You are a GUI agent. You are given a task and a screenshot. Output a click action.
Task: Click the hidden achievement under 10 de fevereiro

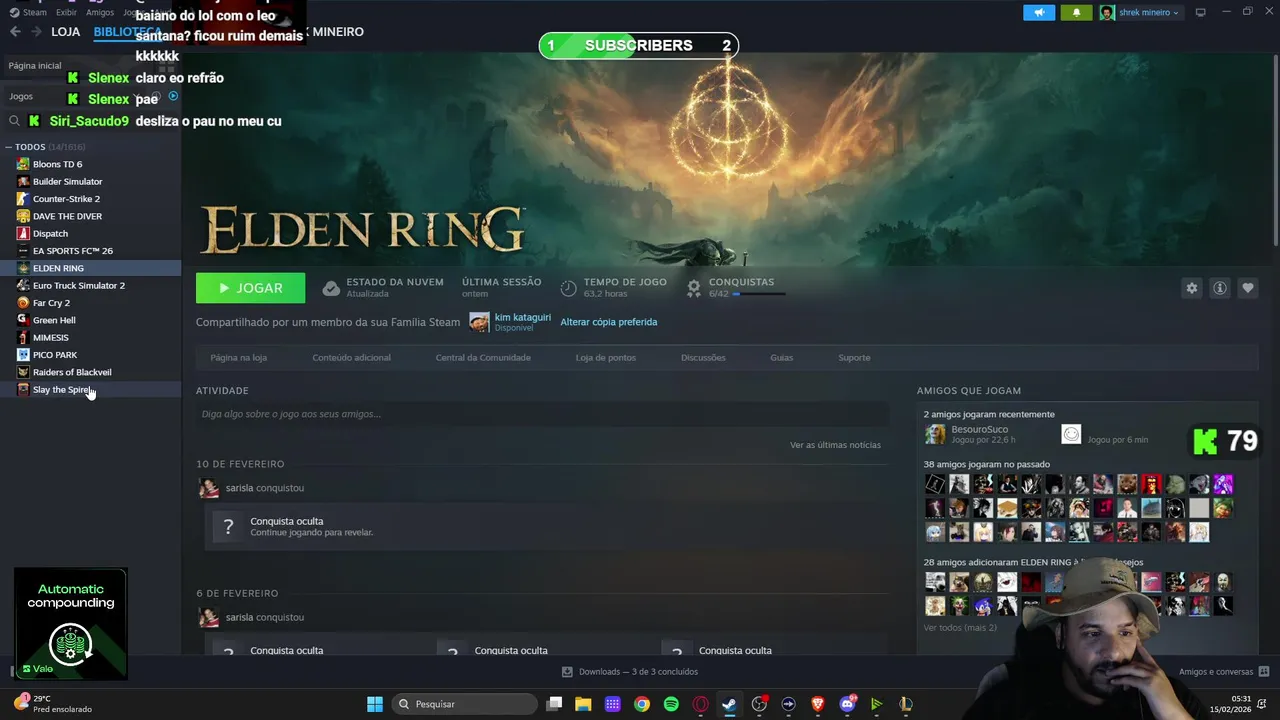point(544,526)
